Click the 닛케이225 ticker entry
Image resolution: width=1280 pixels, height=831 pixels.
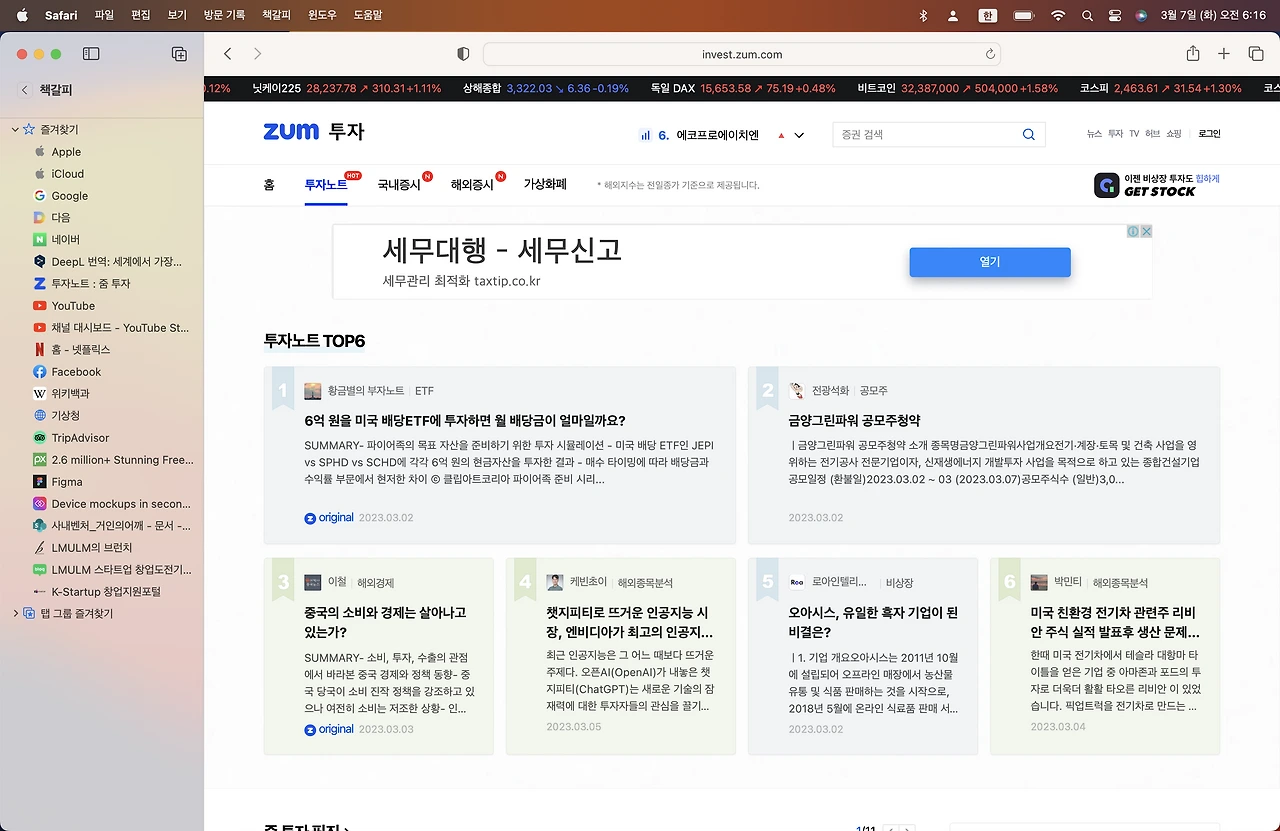347,88
